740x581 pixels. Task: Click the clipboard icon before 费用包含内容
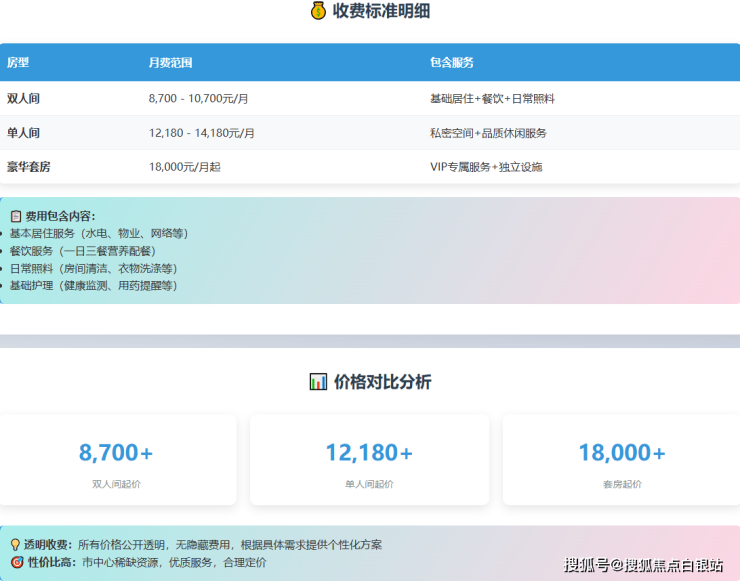pyautogui.click(x=15, y=216)
